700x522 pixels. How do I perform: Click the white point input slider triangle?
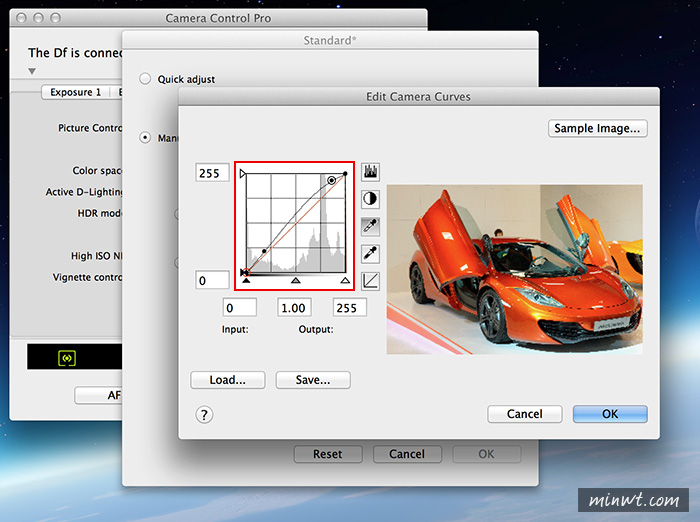(x=345, y=280)
